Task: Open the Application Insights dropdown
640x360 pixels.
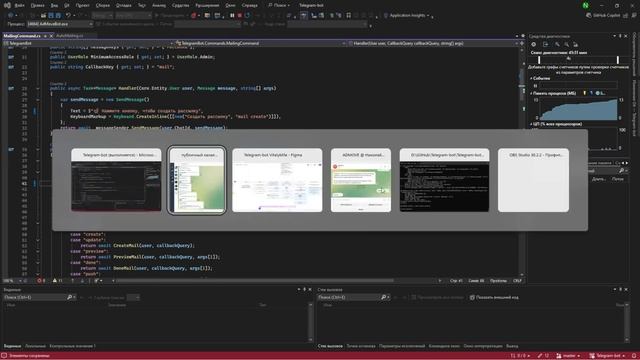Action: click(x=408, y=16)
